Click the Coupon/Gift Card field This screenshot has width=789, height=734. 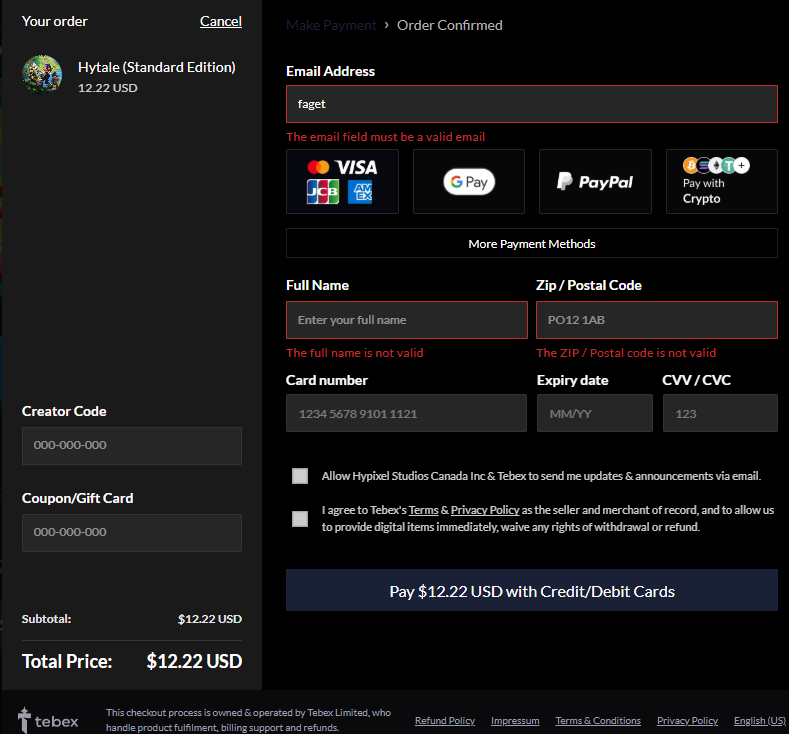[x=132, y=533]
